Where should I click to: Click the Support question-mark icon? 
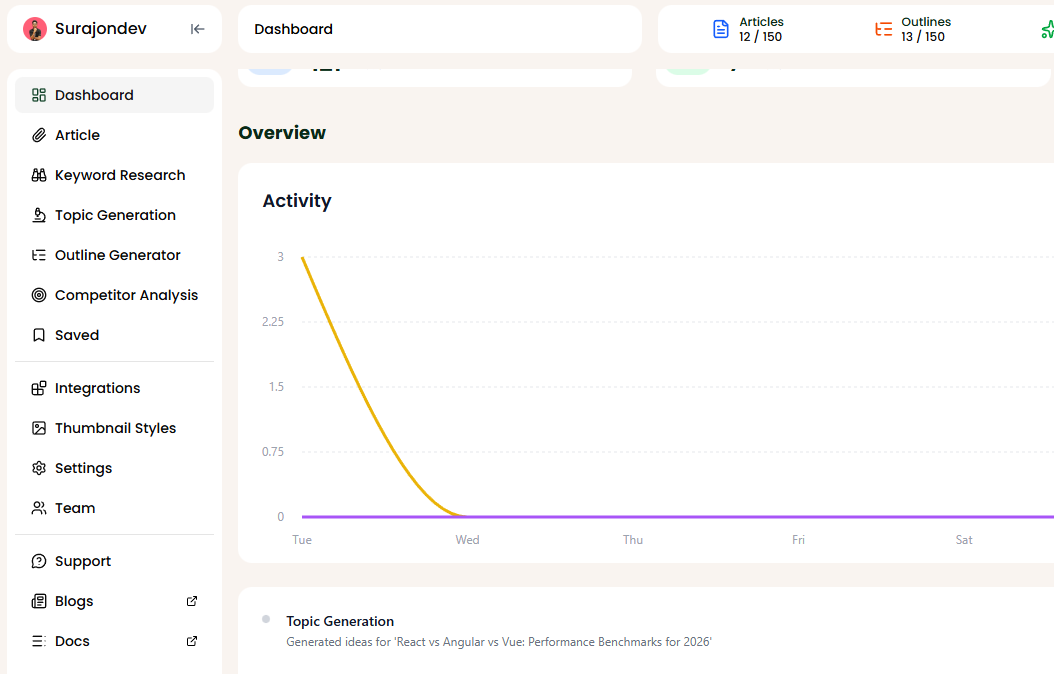click(x=37, y=560)
